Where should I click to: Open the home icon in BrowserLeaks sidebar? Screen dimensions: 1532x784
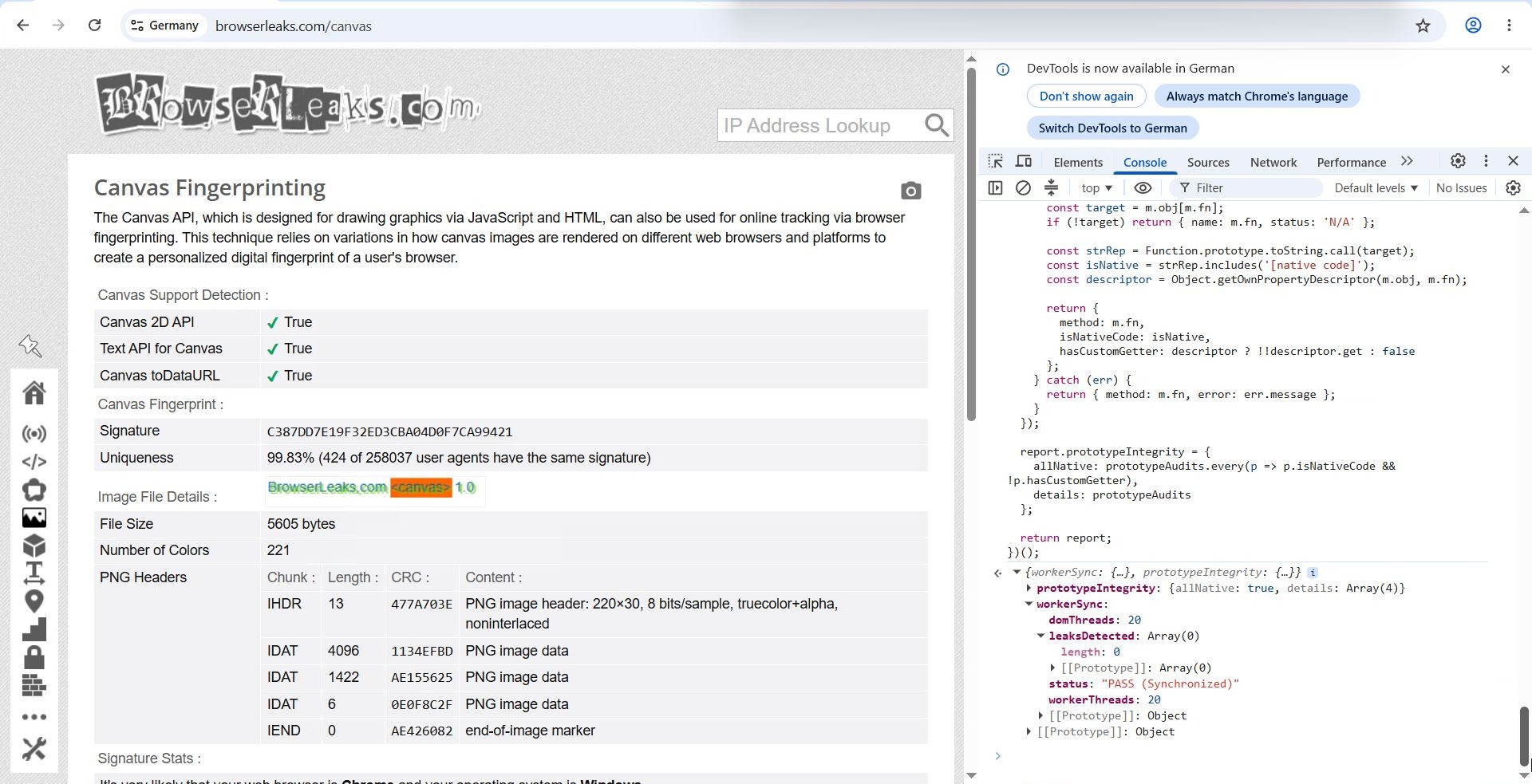[x=34, y=392]
